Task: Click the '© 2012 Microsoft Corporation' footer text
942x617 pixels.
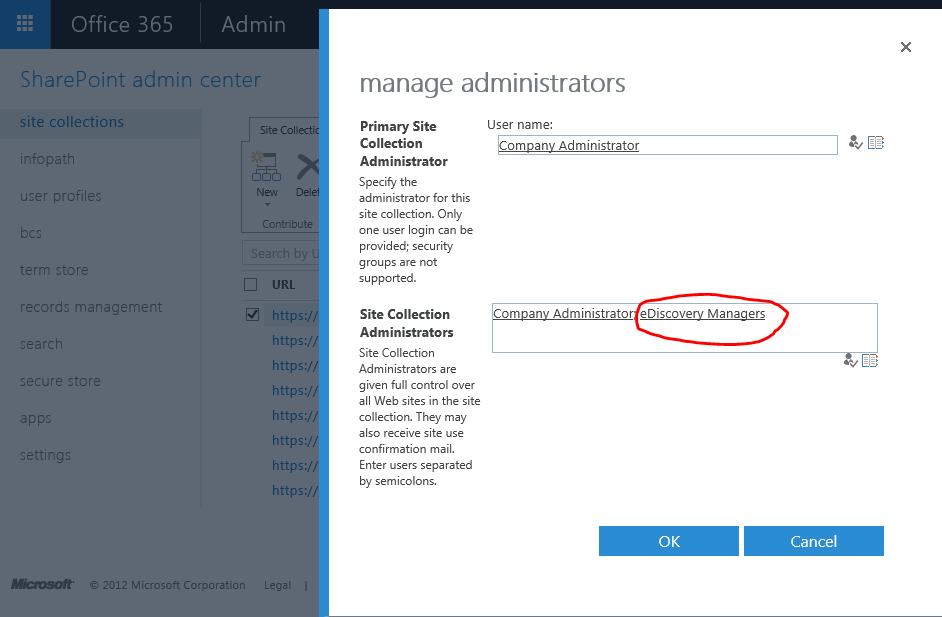Action: click(x=168, y=585)
